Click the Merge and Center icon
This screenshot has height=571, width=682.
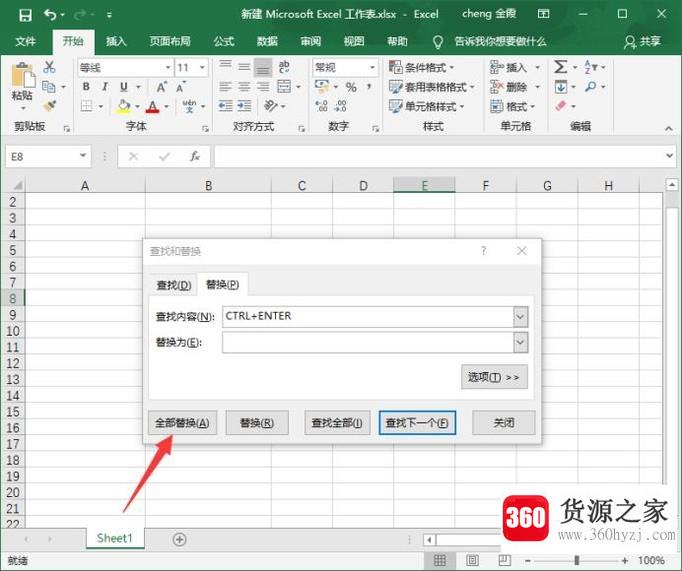(x=284, y=87)
